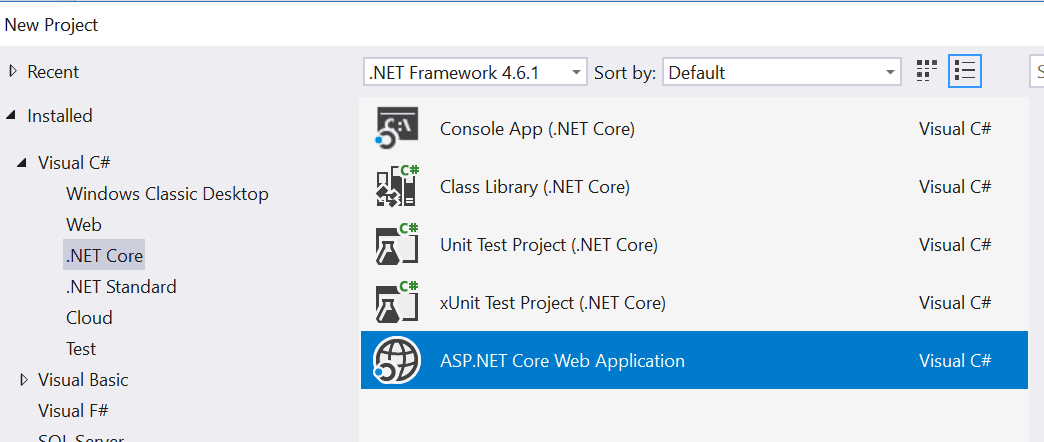Select the Visual C# tree label
This screenshot has height=442, width=1044.
[x=74, y=162]
